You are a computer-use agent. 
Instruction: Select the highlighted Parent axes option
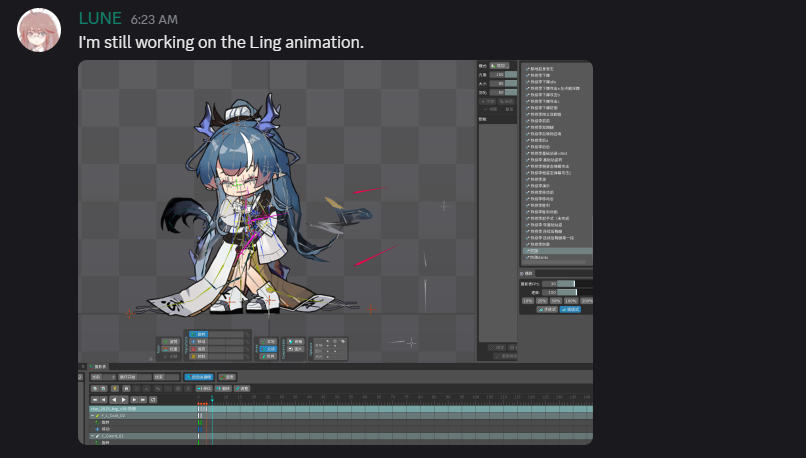[268, 349]
